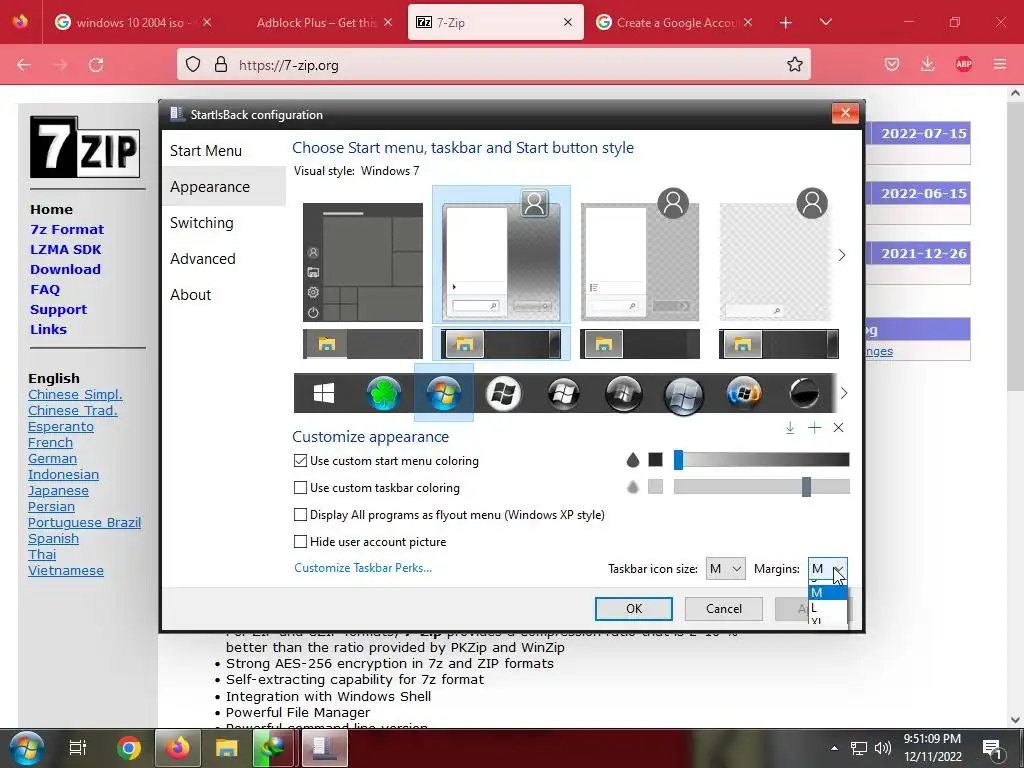Show more visual styles with right chevron

click(x=842, y=255)
